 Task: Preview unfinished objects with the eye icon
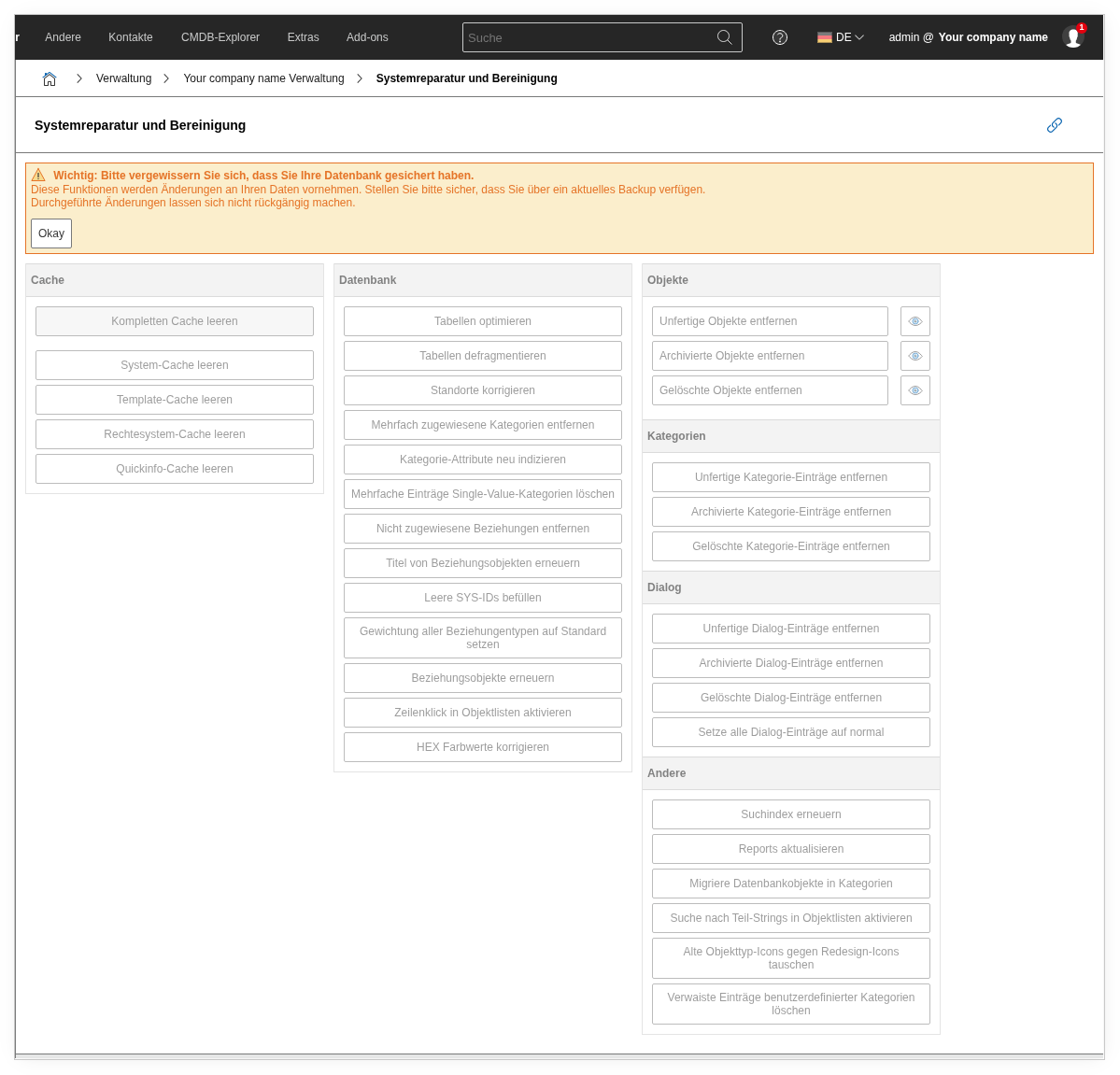pyautogui.click(x=915, y=321)
